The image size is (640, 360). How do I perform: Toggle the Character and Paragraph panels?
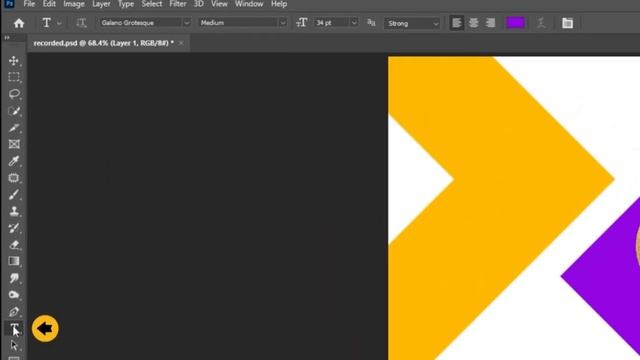click(567, 23)
